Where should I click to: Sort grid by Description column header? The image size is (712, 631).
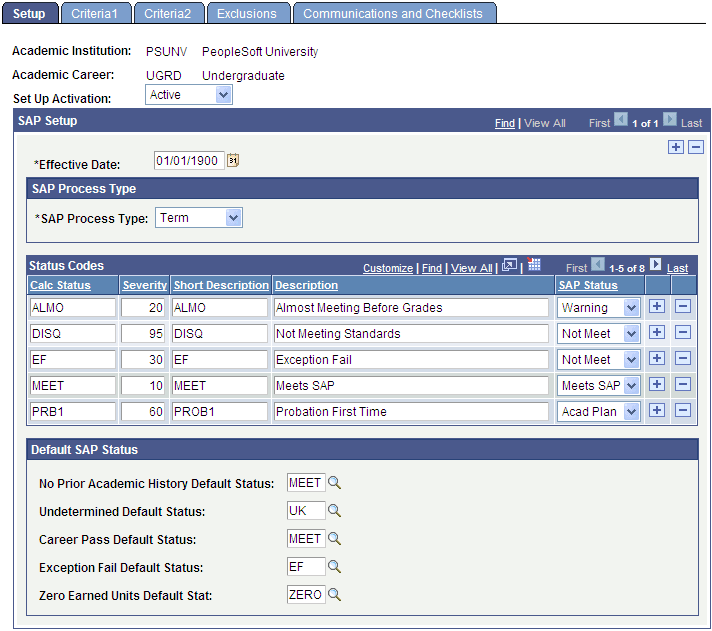tap(307, 285)
